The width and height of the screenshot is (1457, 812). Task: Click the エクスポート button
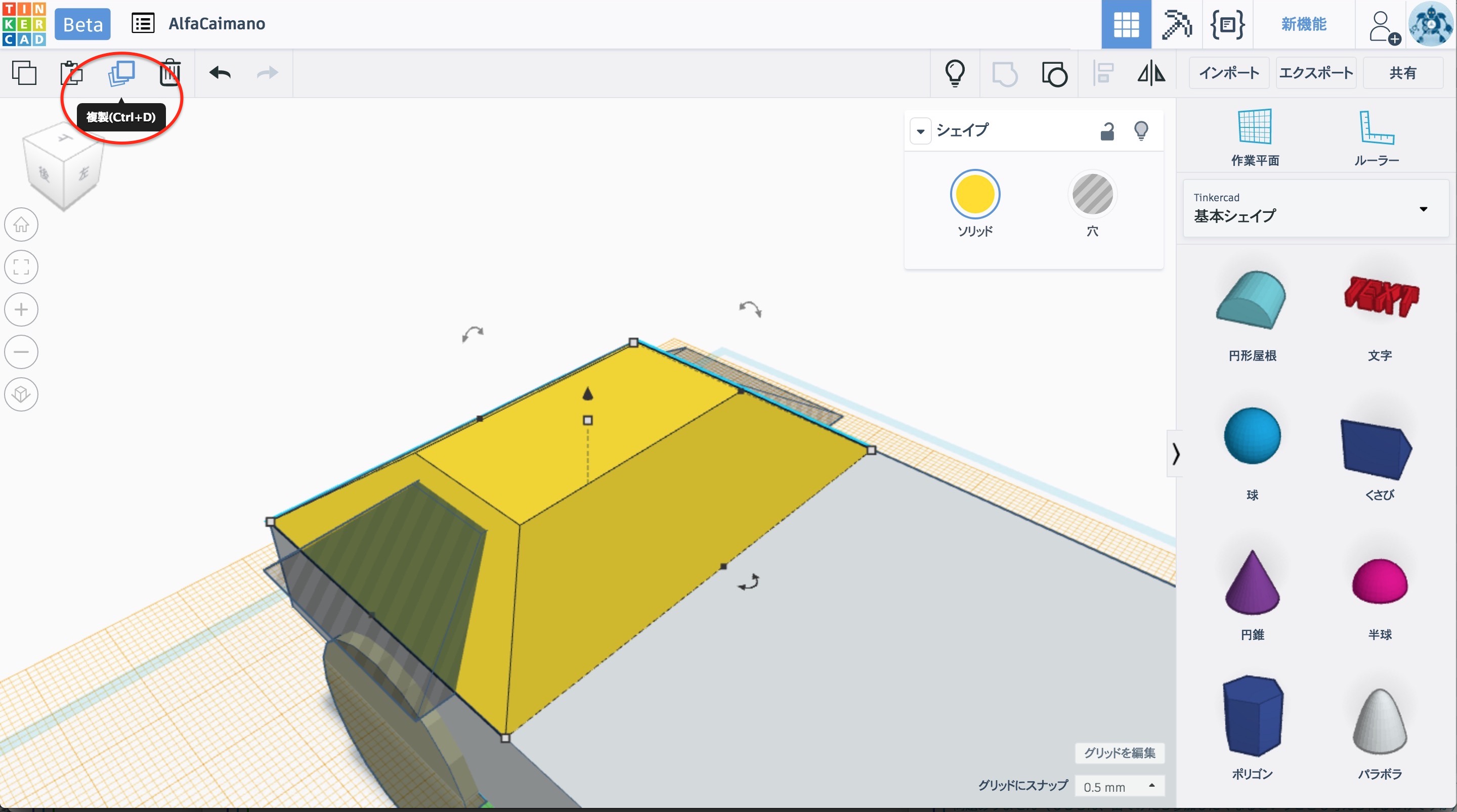point(1315,73)
